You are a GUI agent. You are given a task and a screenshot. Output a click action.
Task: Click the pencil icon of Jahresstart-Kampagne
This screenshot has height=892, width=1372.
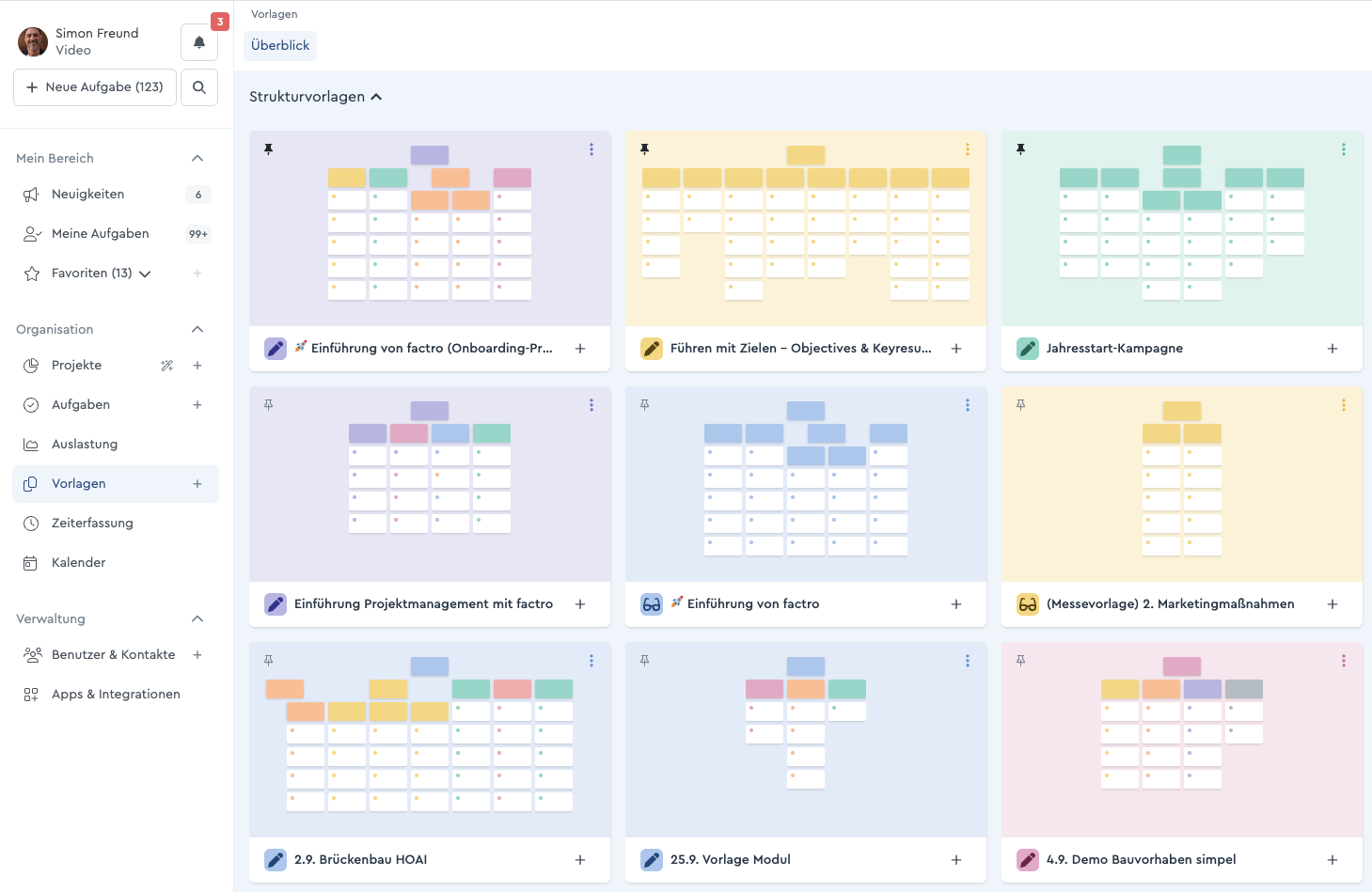1028,349
